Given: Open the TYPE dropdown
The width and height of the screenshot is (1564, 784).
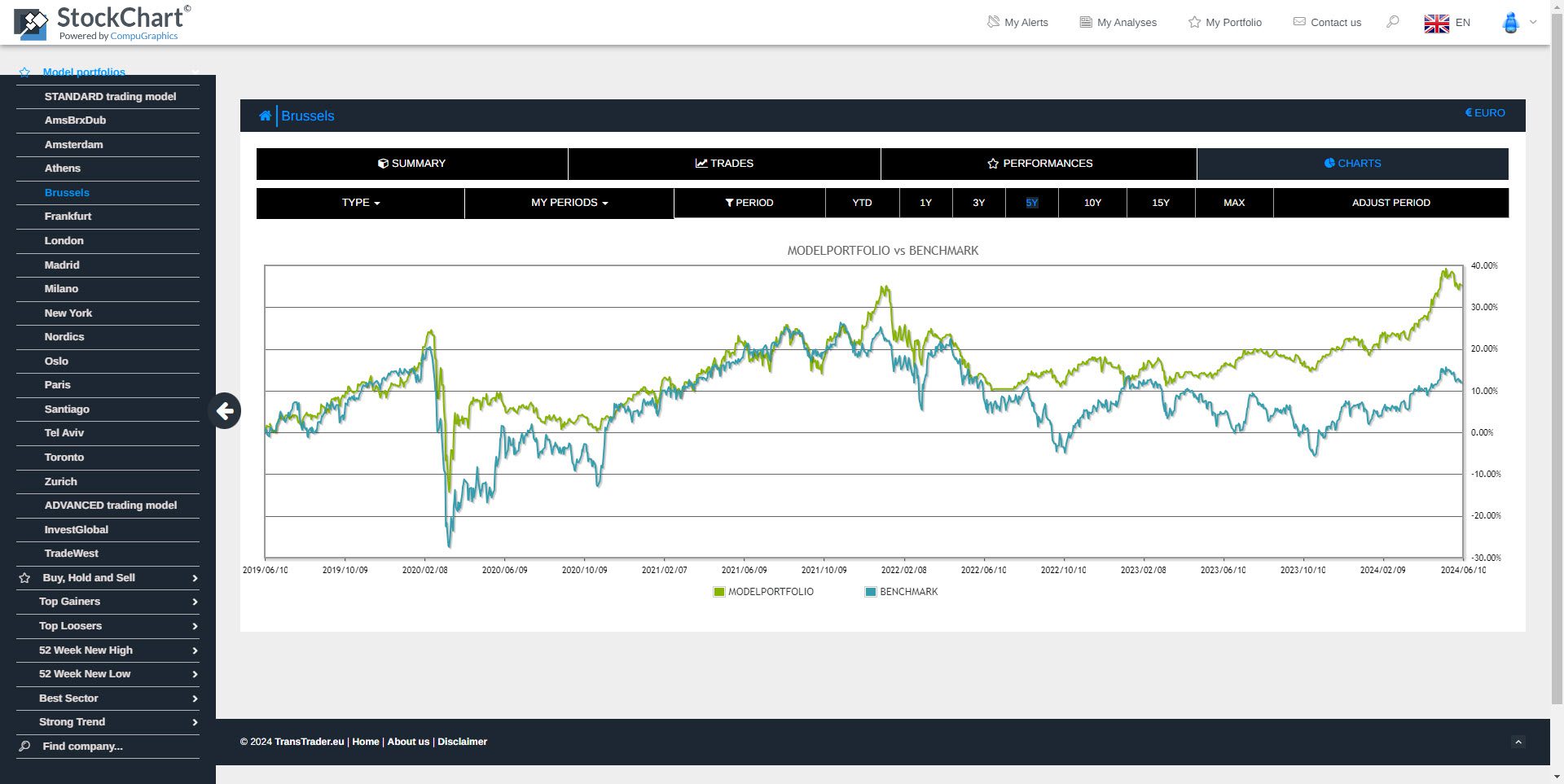Looking at the screenshot, I should 359,203.
